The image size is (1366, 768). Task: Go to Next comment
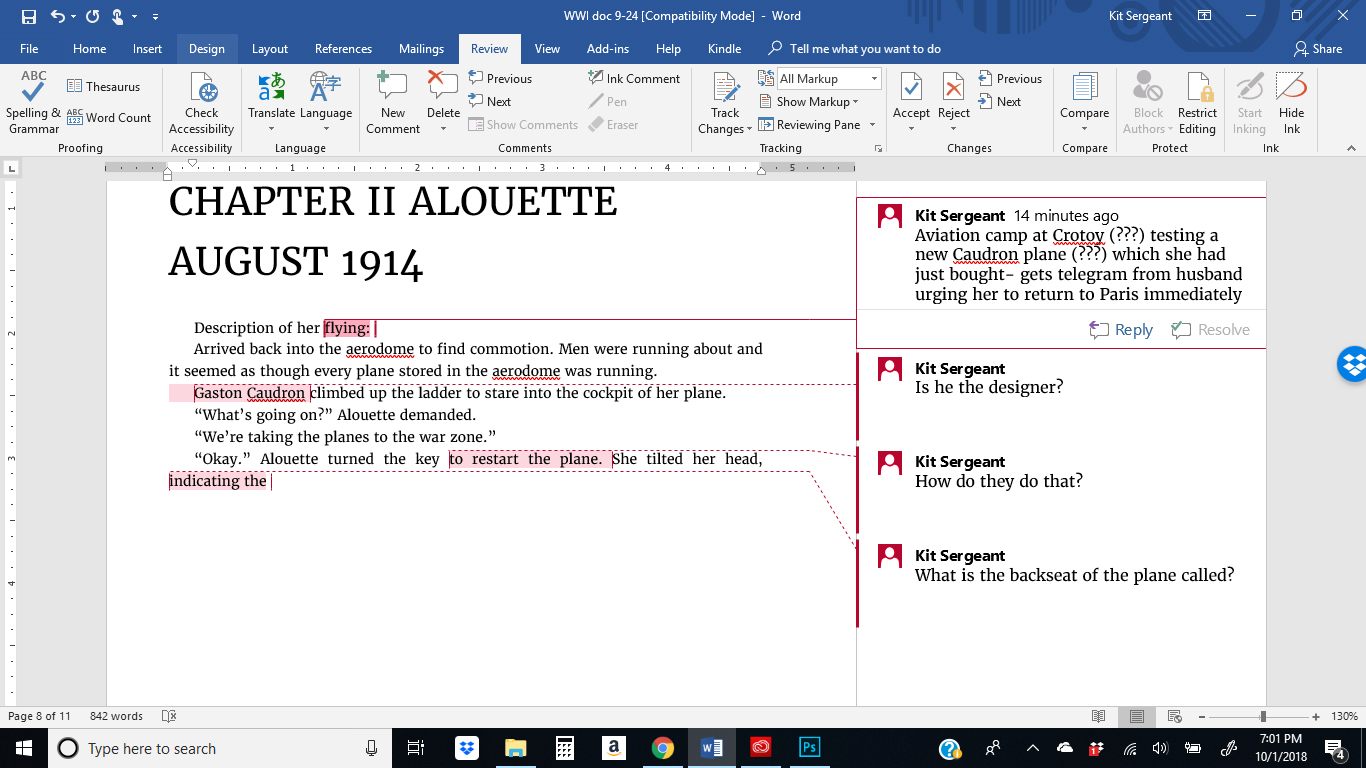click(x=490, y=102)
